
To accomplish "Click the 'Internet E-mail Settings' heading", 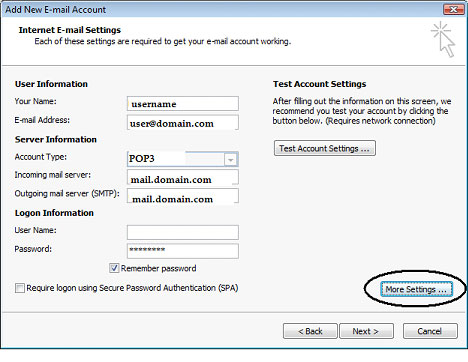I will pos(70,30).
